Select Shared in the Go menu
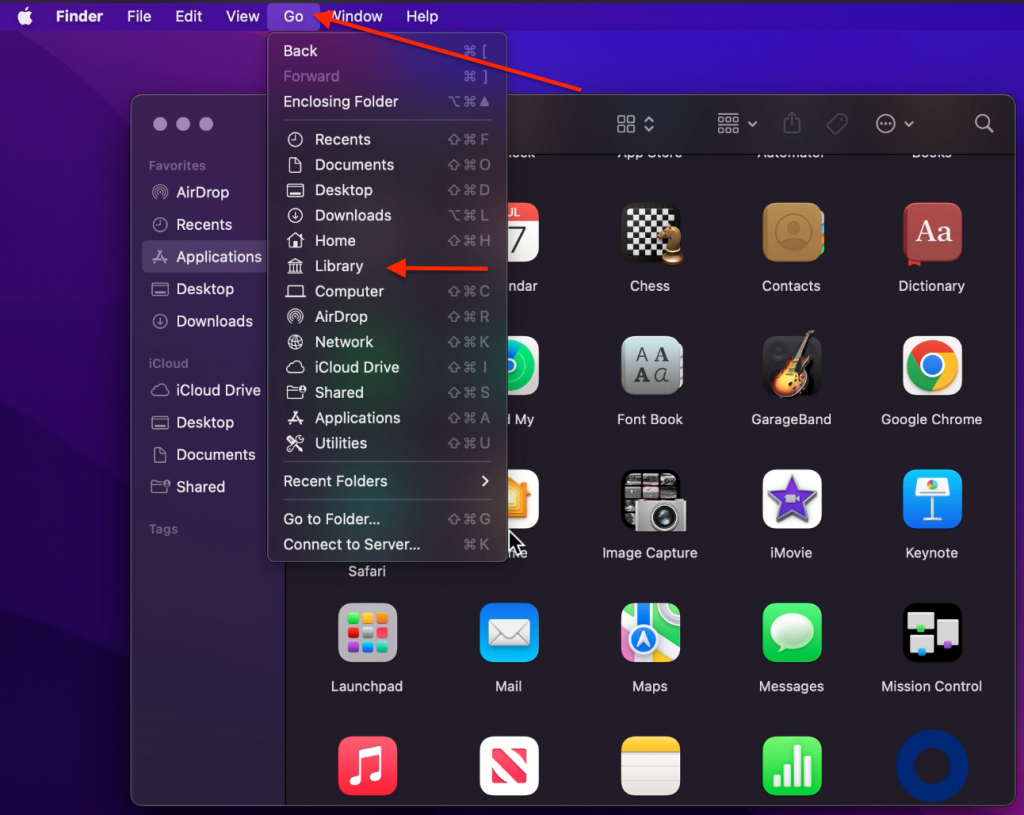The height and width of the screenshot is (815, 1024). pos(387,392)
